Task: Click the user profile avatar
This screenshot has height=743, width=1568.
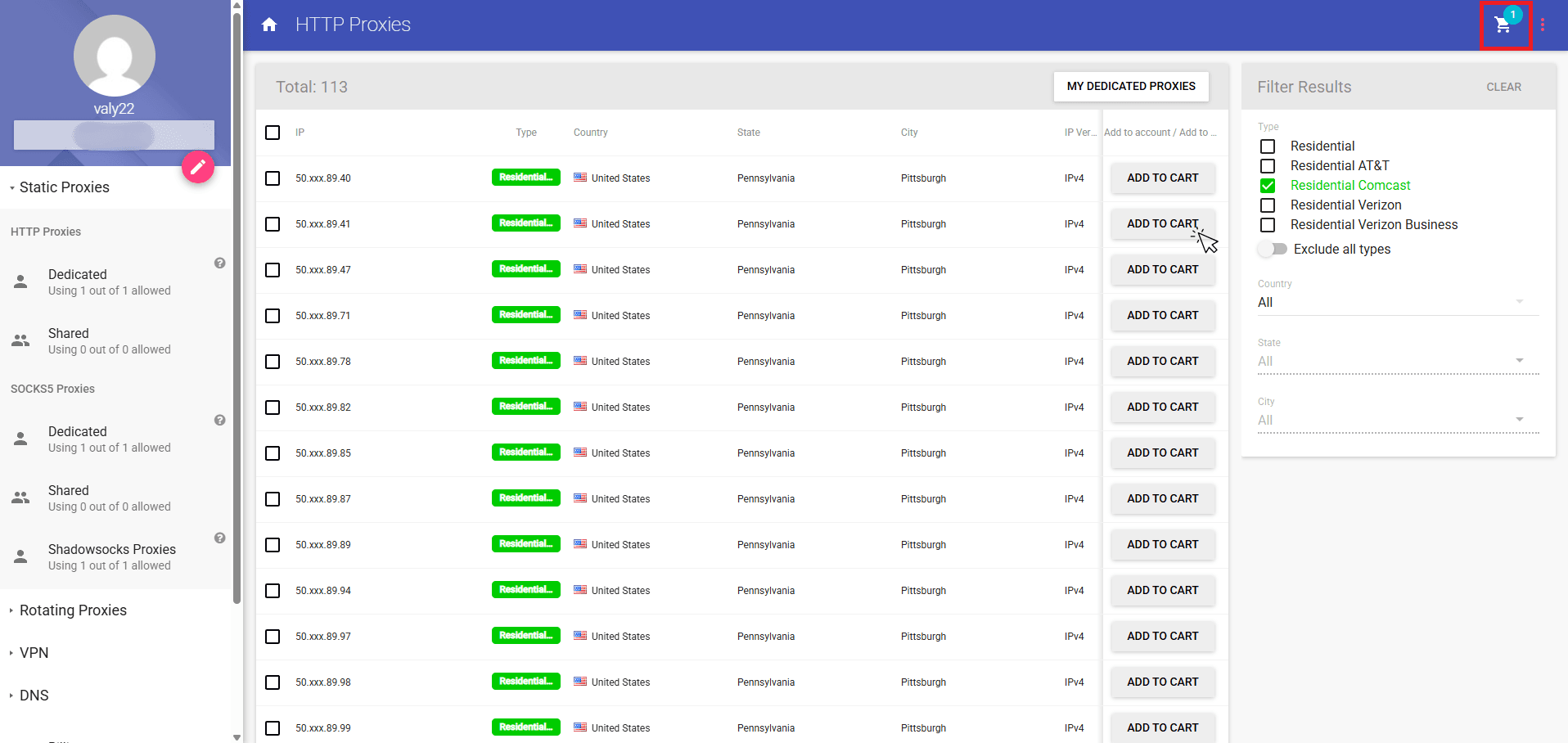Action: (x=115, y=56)
